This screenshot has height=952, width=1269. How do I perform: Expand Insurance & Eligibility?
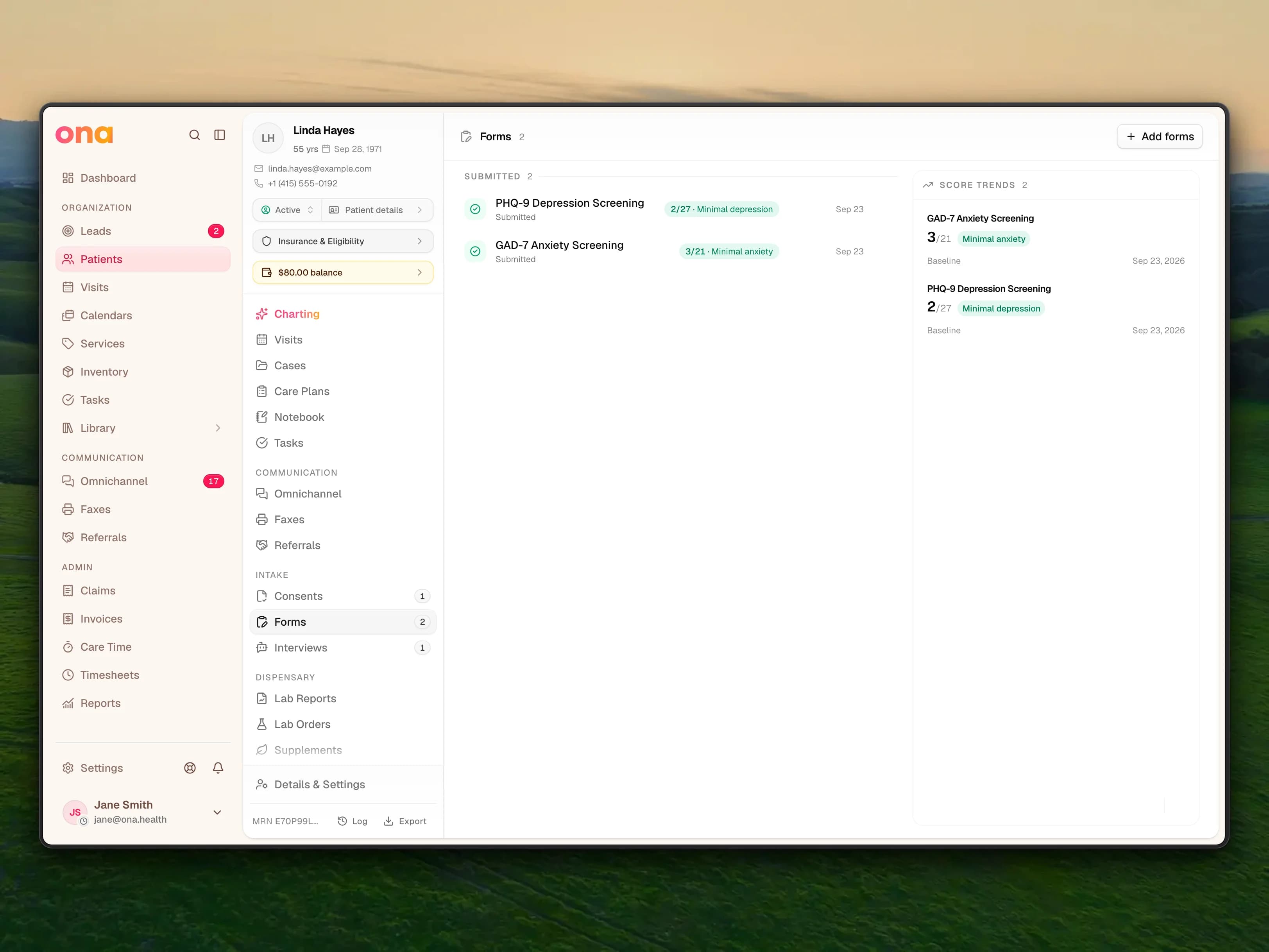click(343, 242)
